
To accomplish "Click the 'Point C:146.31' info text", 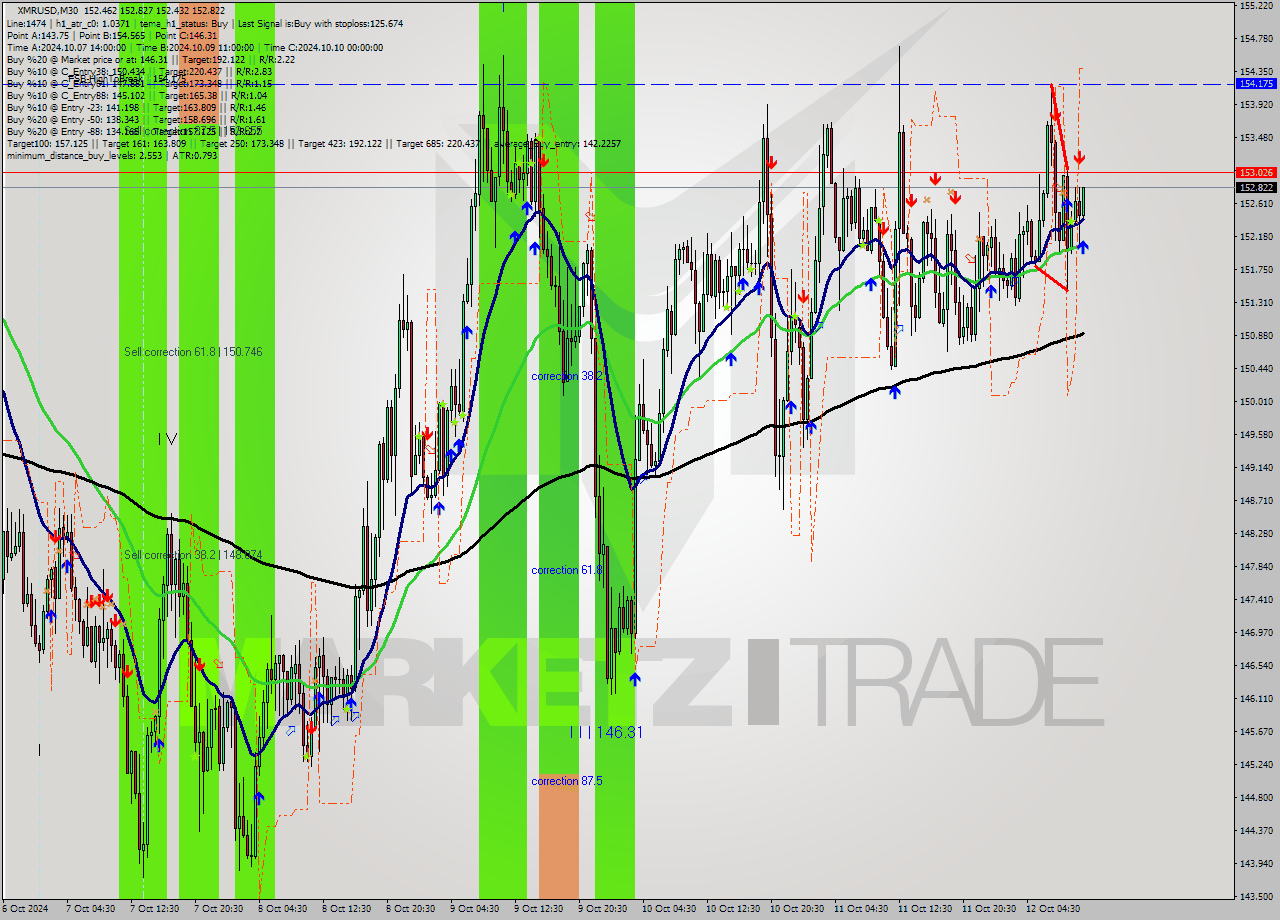I will coord(185,35).
